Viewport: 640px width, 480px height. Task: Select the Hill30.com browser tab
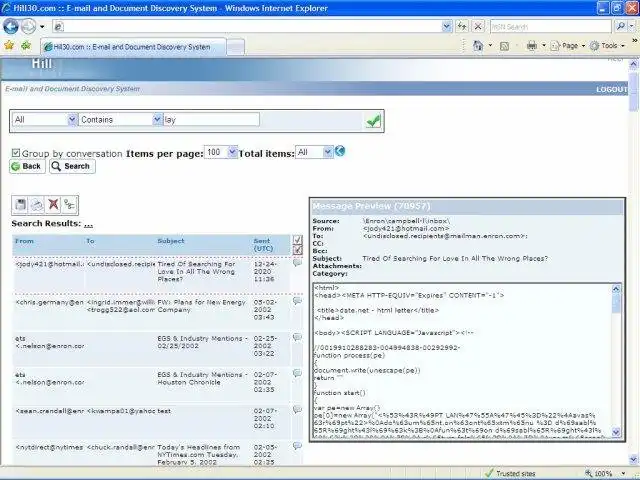point(133,47)
